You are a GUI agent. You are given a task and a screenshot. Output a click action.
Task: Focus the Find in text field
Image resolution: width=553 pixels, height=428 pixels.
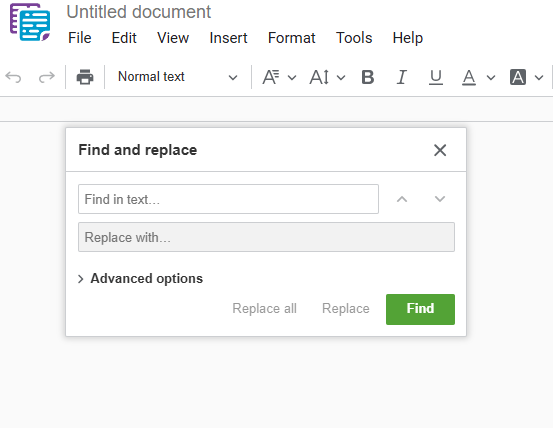click(229, 199)
